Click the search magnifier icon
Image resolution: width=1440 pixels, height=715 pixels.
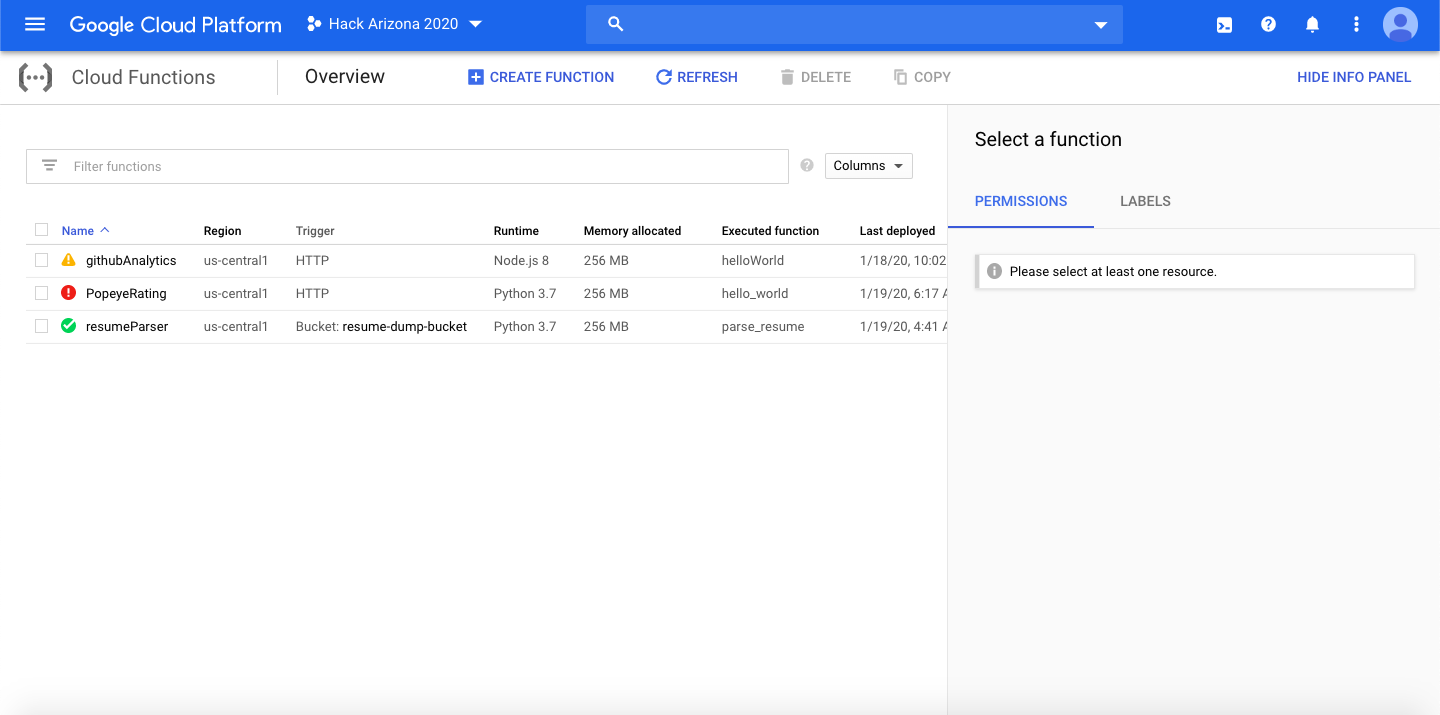616,24
